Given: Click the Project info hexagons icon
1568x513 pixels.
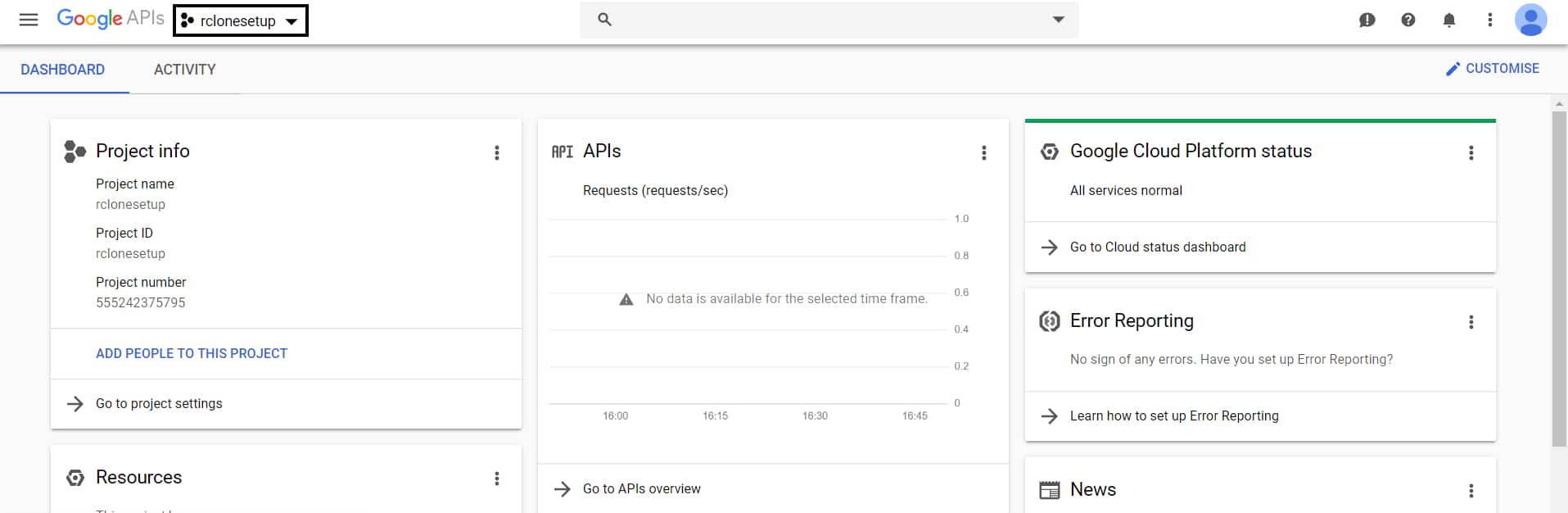Looking at the screenshot, I should [75, 152].
